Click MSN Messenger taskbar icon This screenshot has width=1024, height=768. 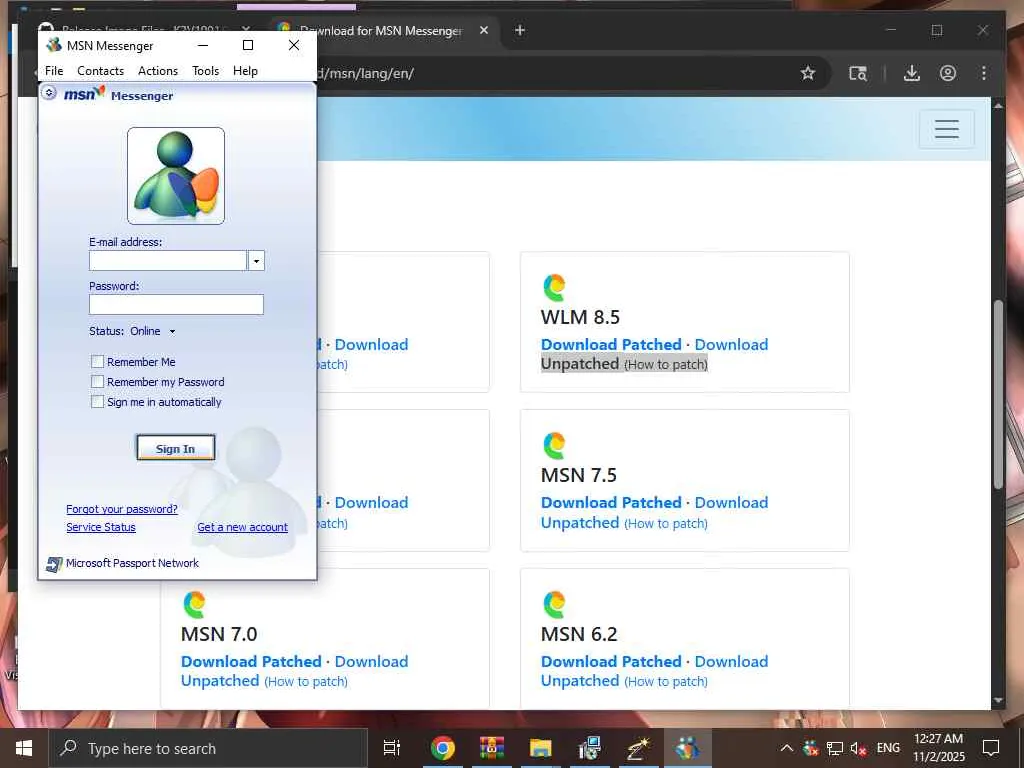[x=688, y=748]
